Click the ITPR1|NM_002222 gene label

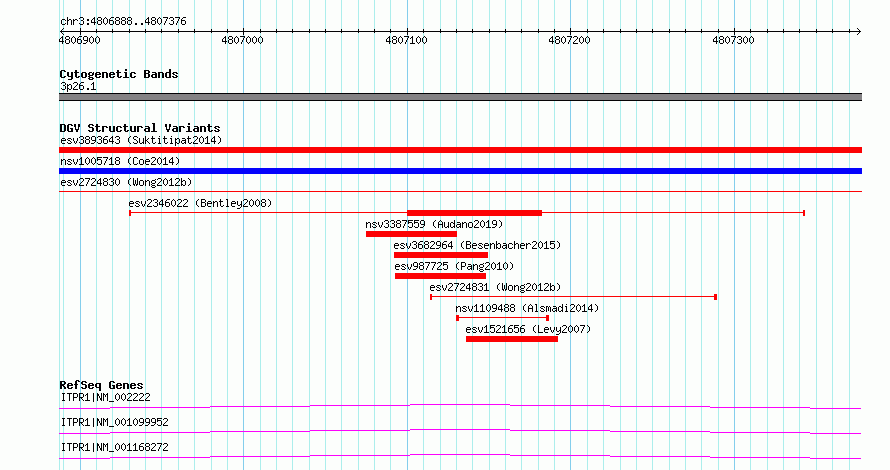pyautogui.click(x=106, y=397)
